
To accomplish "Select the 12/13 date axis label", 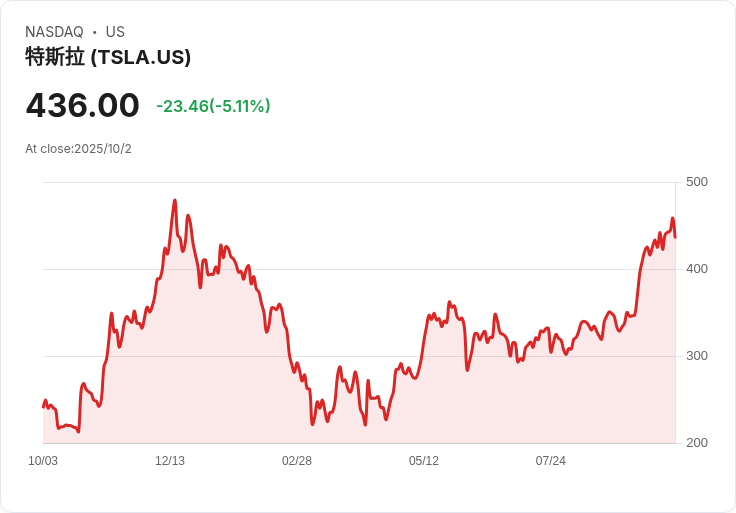I will (170, 461).
